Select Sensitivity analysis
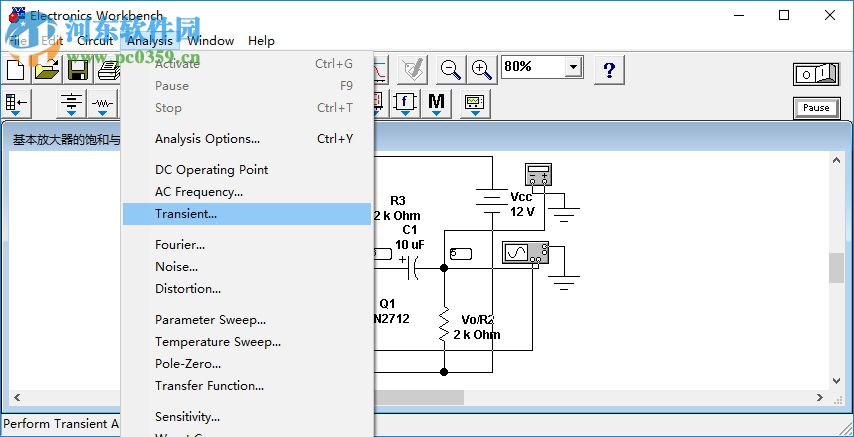The width and height of the screenshot is (854, 437). (247, 417)
